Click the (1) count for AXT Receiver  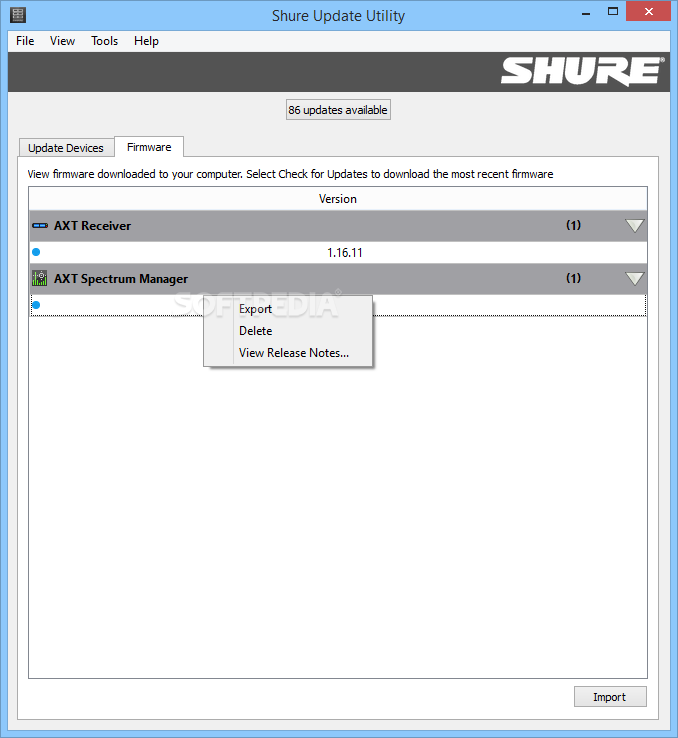click(x=573, y=225)
